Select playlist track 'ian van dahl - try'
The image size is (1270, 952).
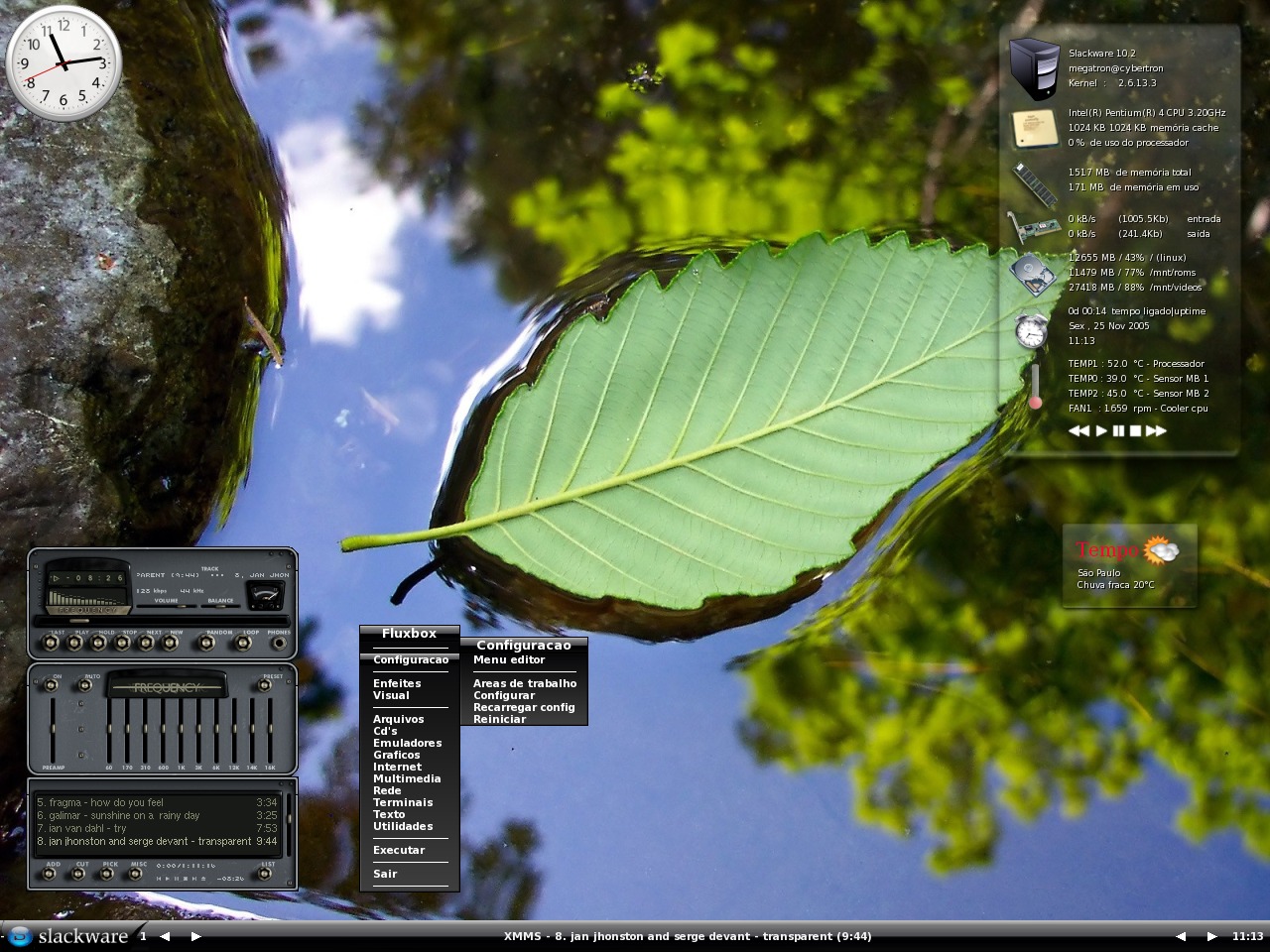[157, 828]
